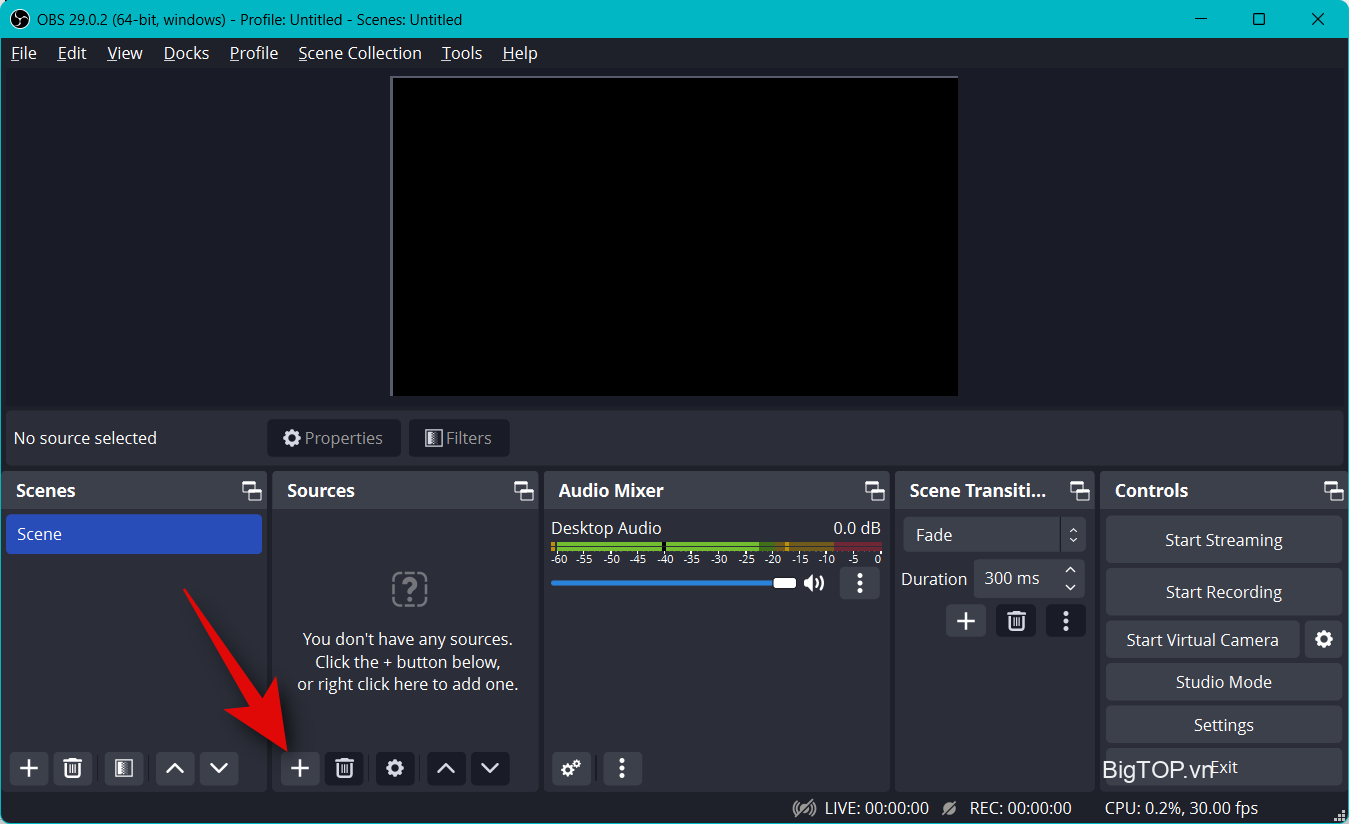Open source properties gear in Sources panel
The image size is (1349, 824).
coord(395,768)
